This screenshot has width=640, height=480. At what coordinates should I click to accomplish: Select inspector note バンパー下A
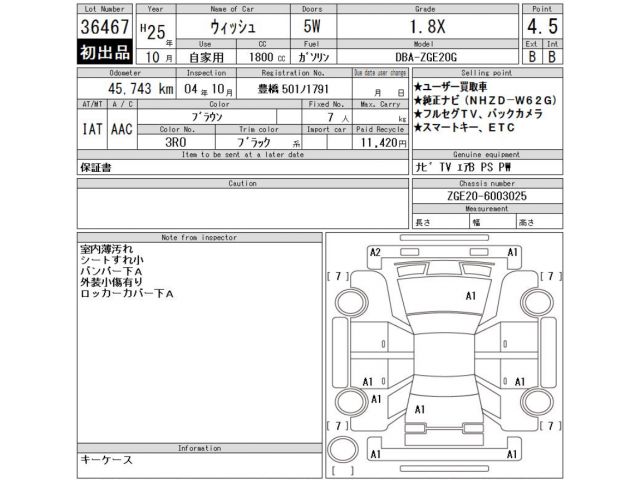(111, 271)
